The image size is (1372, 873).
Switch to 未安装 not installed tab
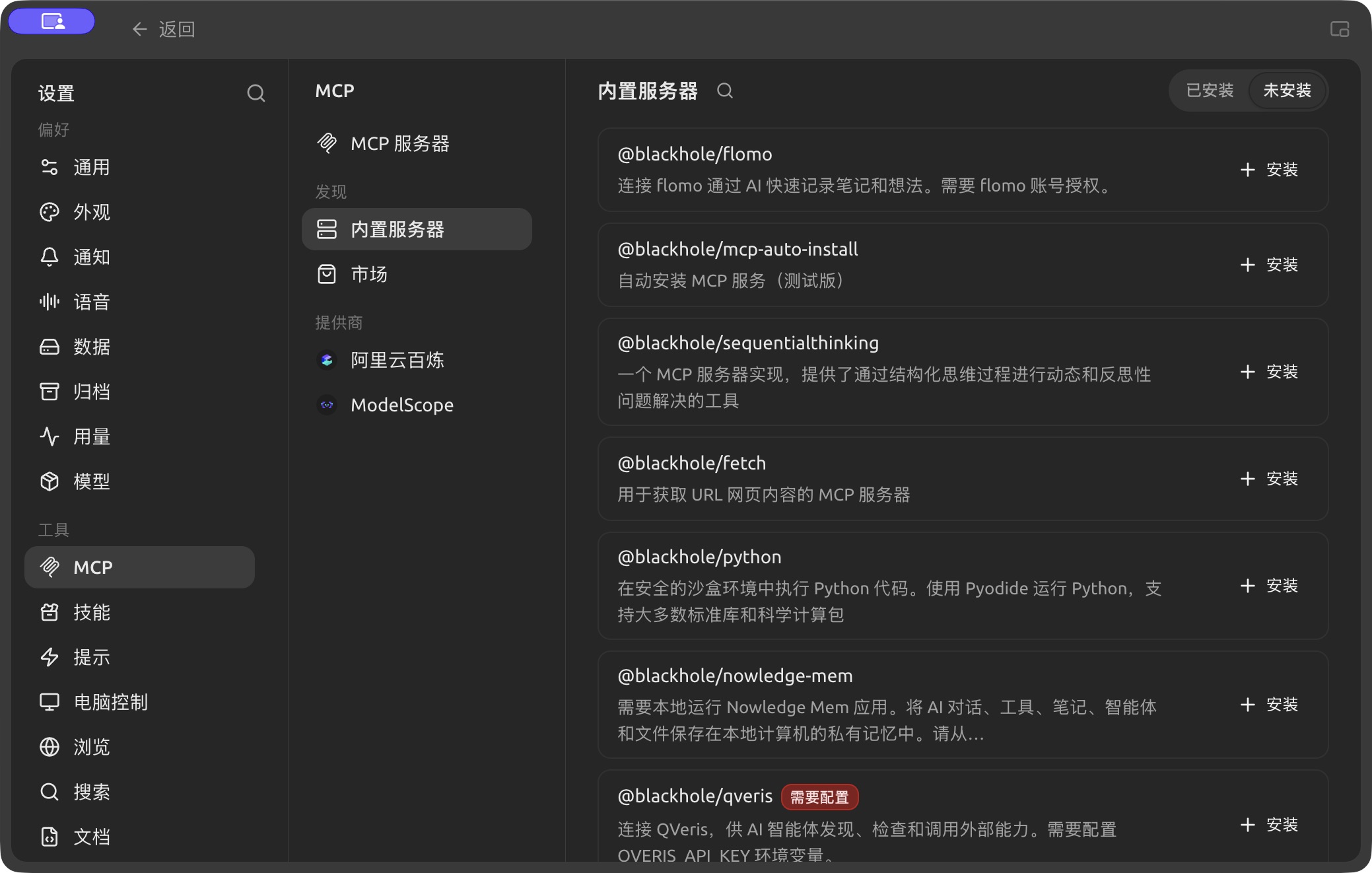1287,90
